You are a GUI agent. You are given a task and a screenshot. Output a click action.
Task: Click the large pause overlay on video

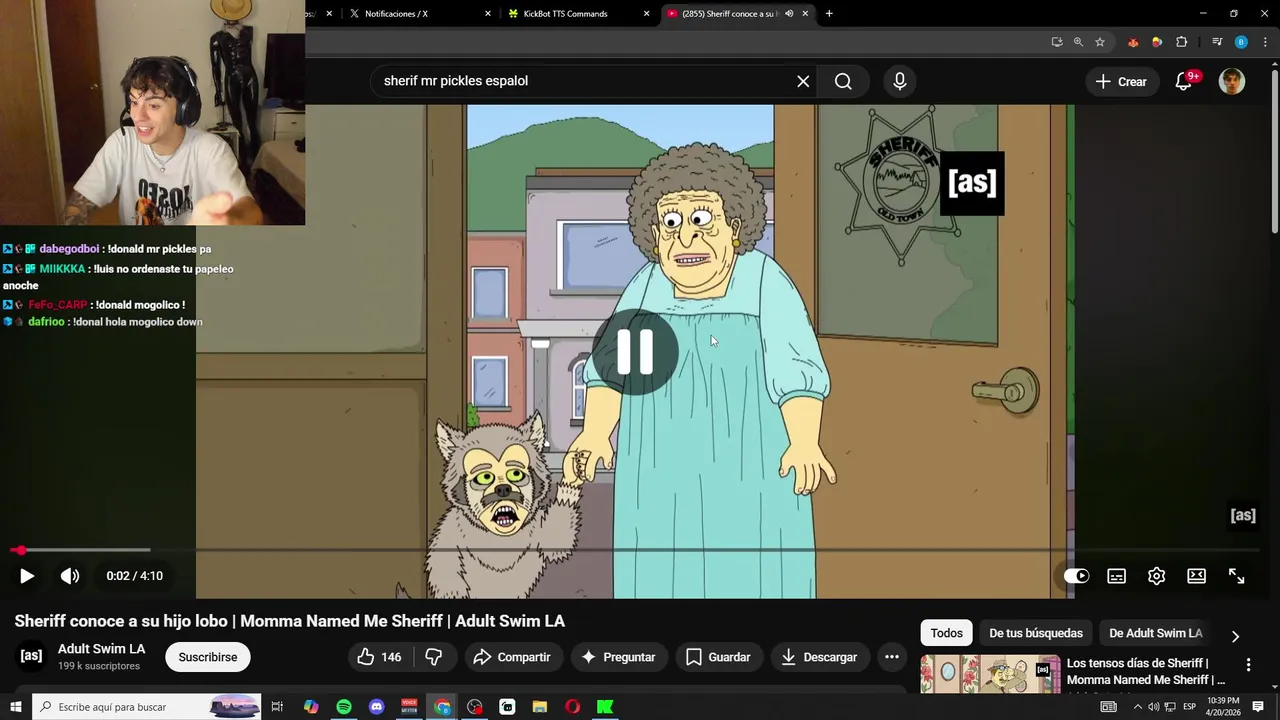tap(635, 352)
